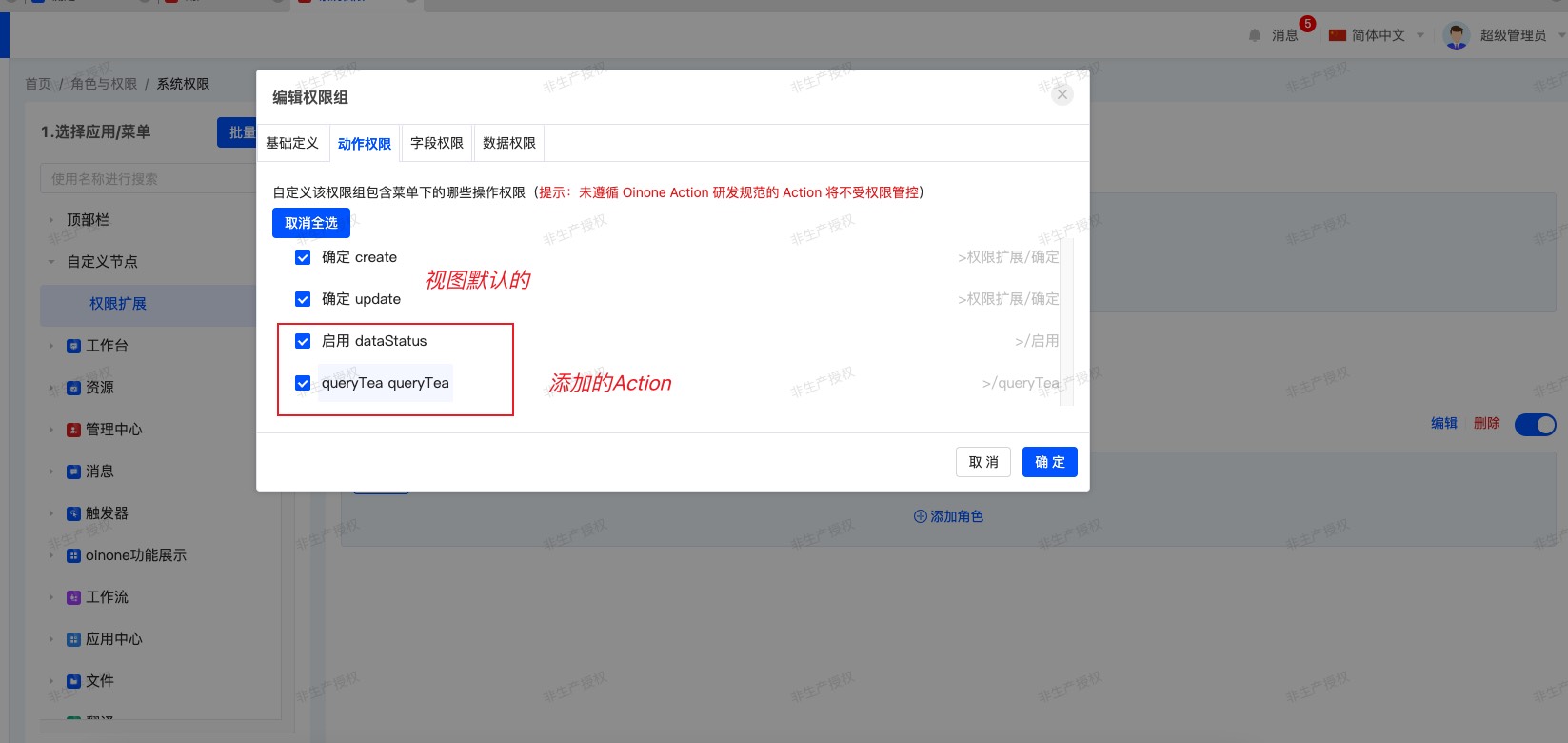
Task: Open the 数据权限 tab
Action: coord(509,143)
